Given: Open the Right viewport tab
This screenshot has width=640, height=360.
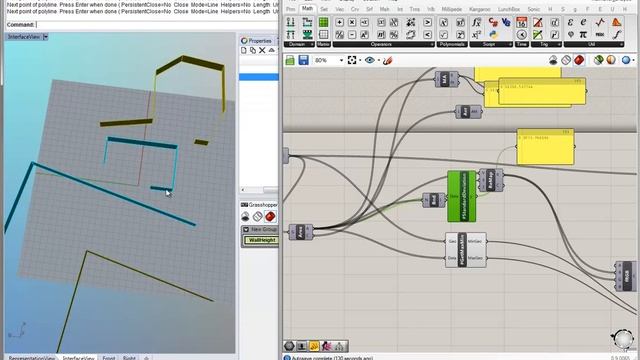Looking at the screenshot, I should pyautogui.click(x=129, y=358).
